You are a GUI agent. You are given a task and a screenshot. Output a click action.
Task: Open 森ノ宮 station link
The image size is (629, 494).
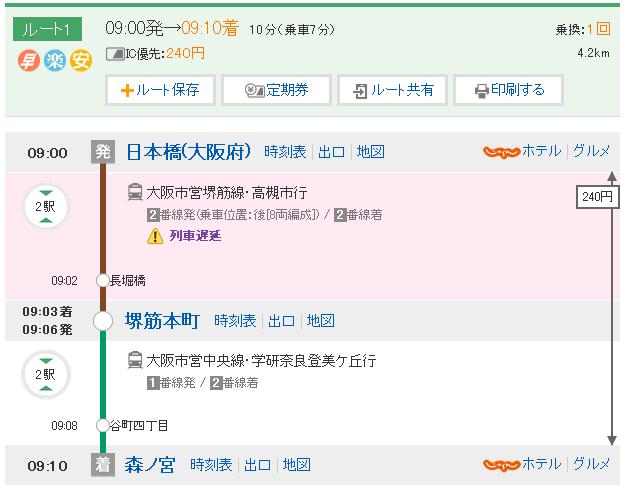pyautogui.click(x=150, y=466)
